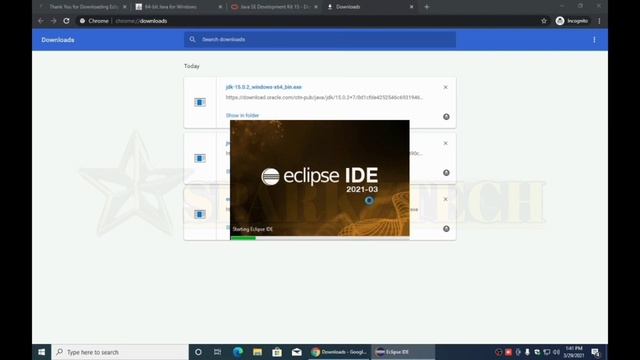Screen dimensions: 640x360
Task: Launch Microsoft Edge from taskbar
Action: [x=238, y=352]
